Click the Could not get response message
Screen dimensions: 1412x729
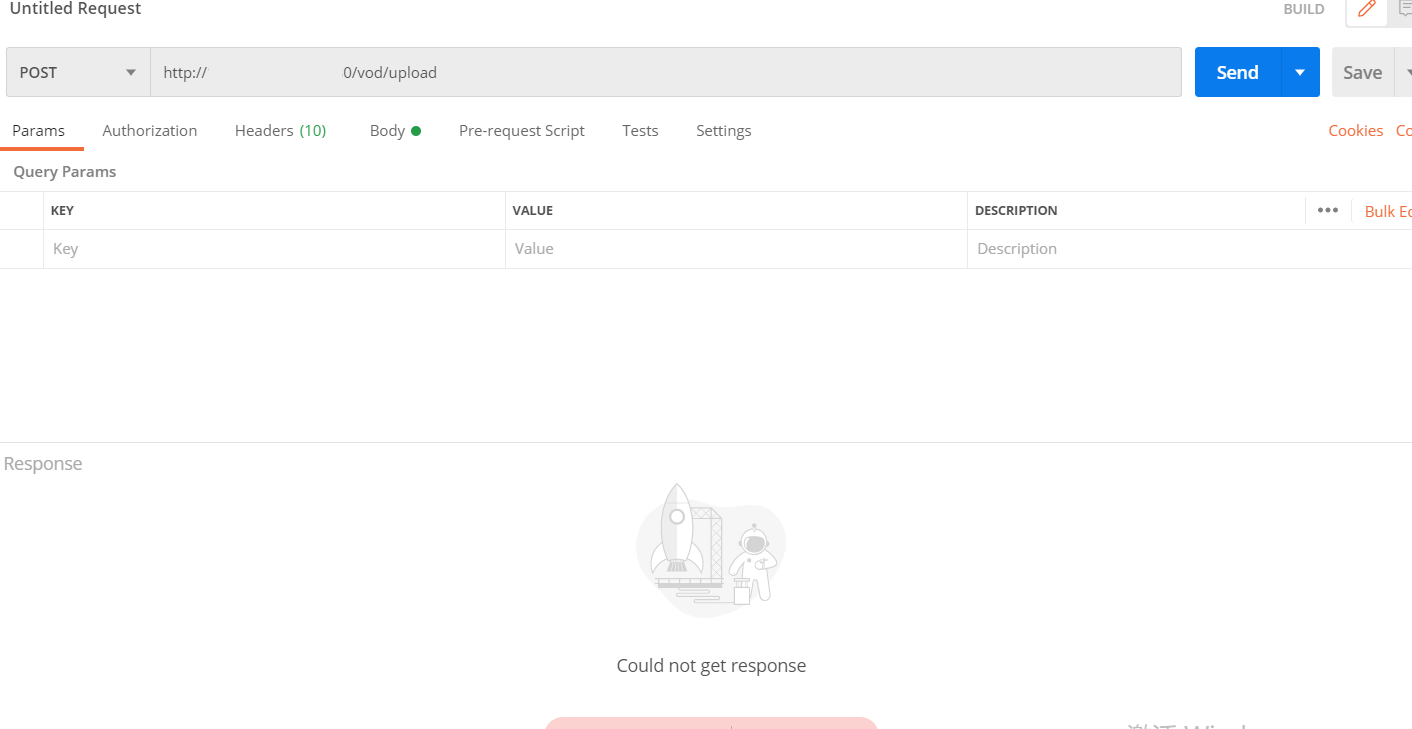(x=711, y=666)
